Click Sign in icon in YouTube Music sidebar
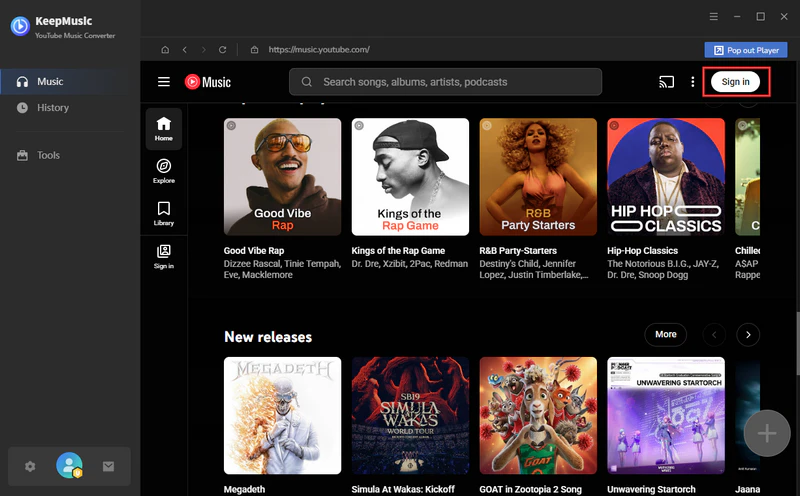This screenshot has height=496, width=800. [164, 257]
